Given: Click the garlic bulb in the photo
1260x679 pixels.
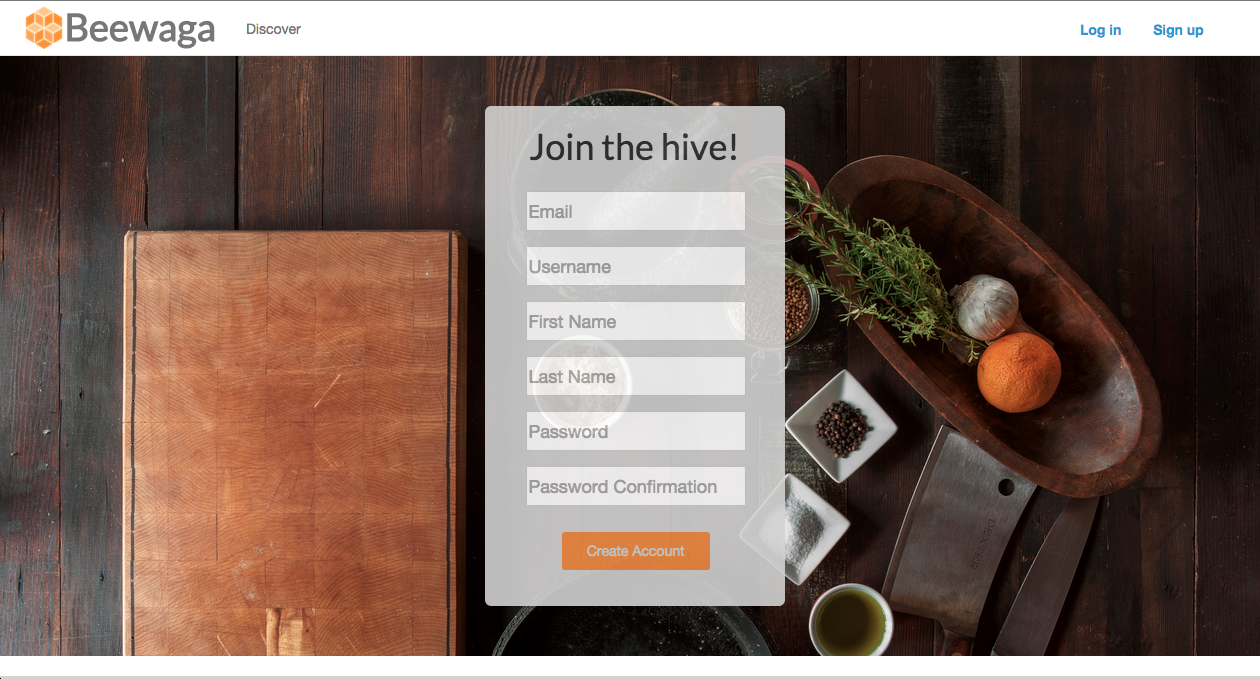Looking at the screenshot, I should [x=984, y=307].
